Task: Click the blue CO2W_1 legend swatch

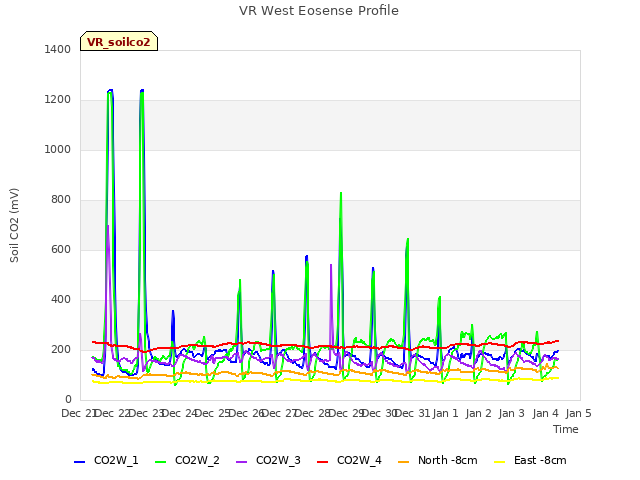Action: (x=79, y=461)
